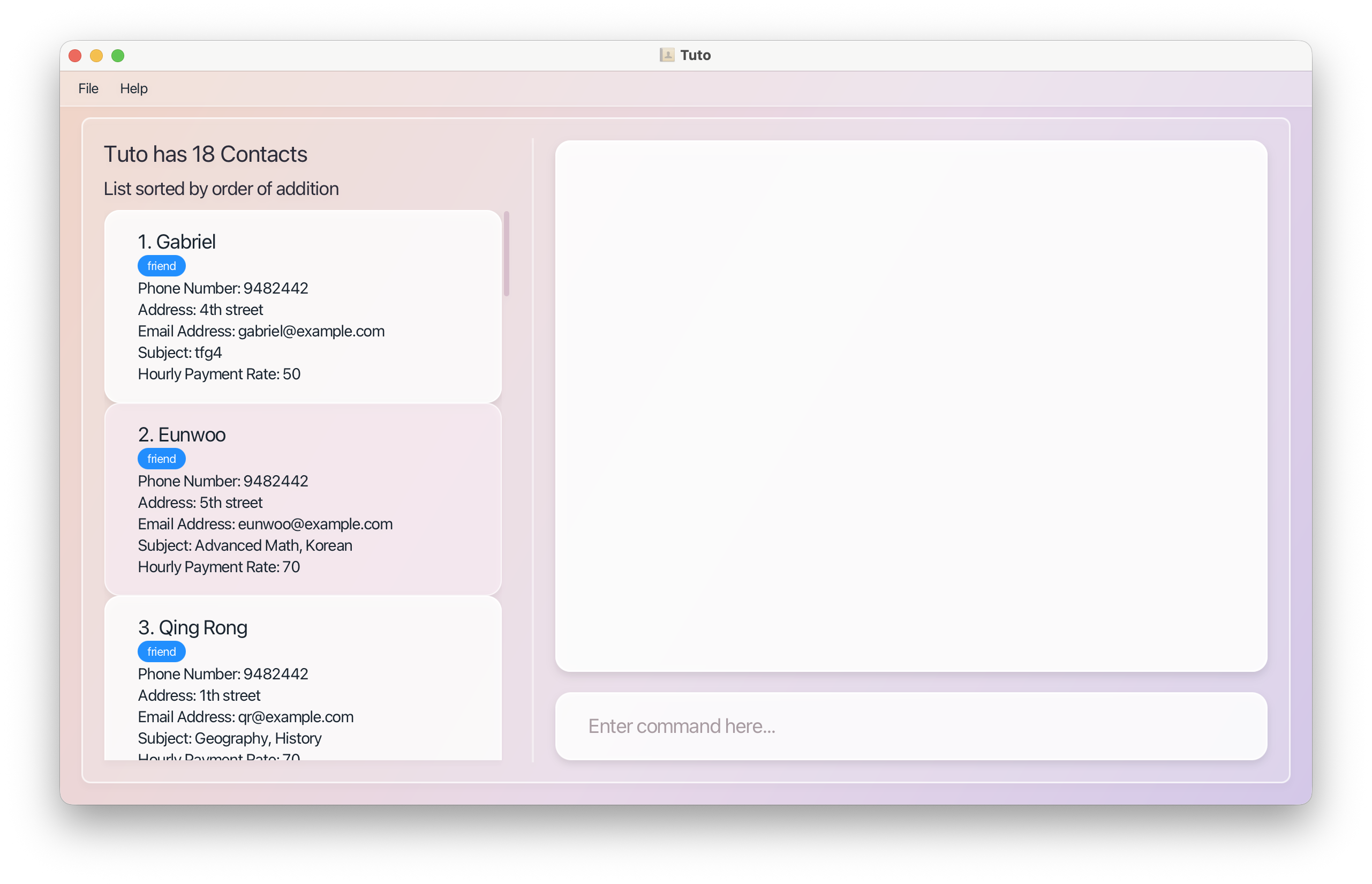Open the File menu
This screenshot has height=884, width=1372.
(88, 88)
